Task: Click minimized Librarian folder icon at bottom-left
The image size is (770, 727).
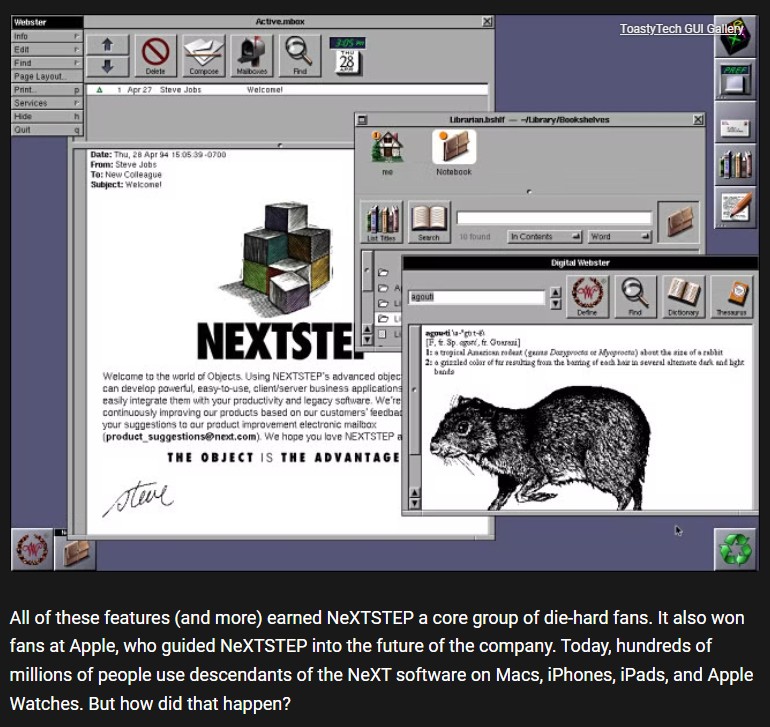Action: [75, 551]
